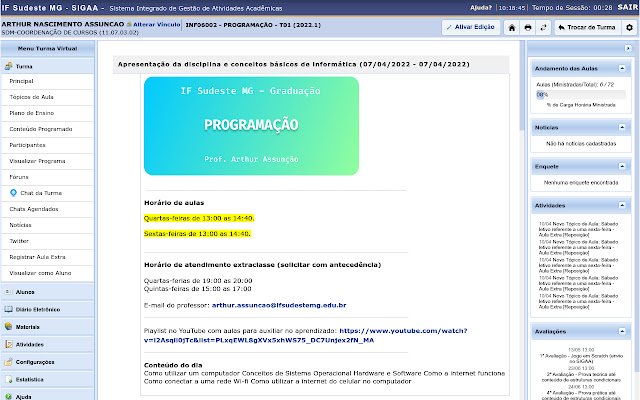Collapse the Notícias panel
The image size is (640, 400).
pos(622,127)
